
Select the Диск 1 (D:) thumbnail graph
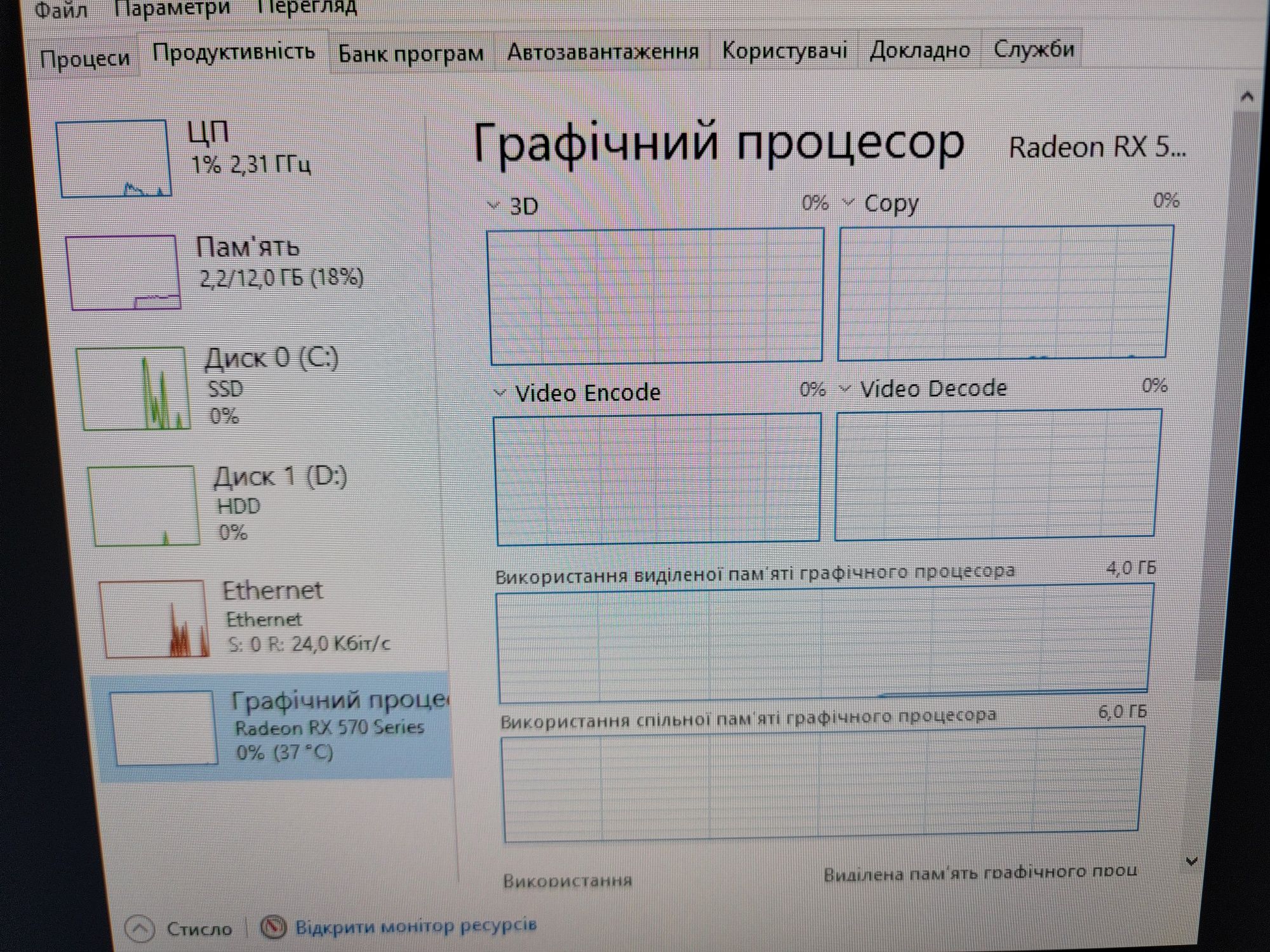pyautogui.click(x=144, y=506)
